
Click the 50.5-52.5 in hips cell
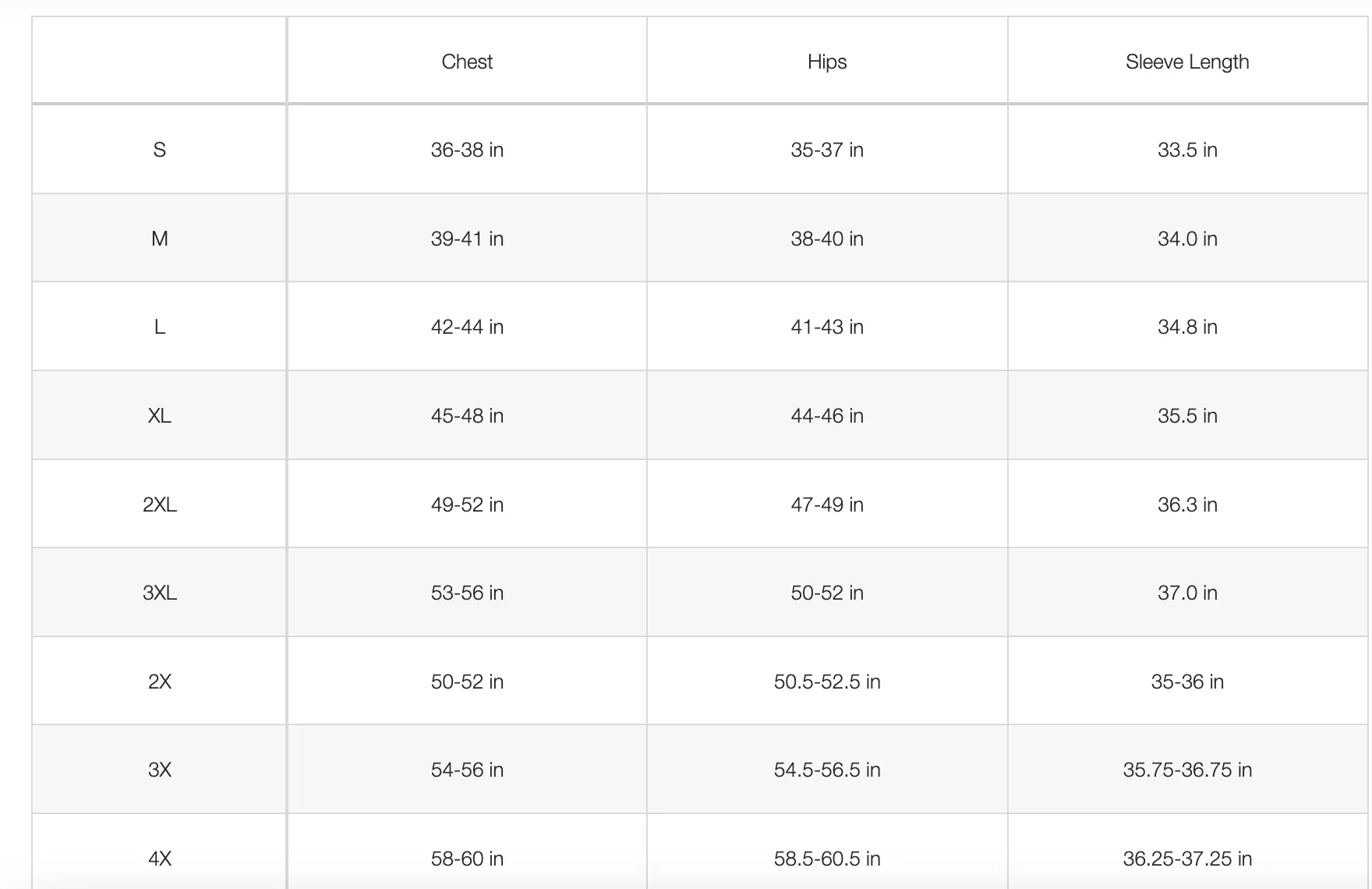pos(827,682)
